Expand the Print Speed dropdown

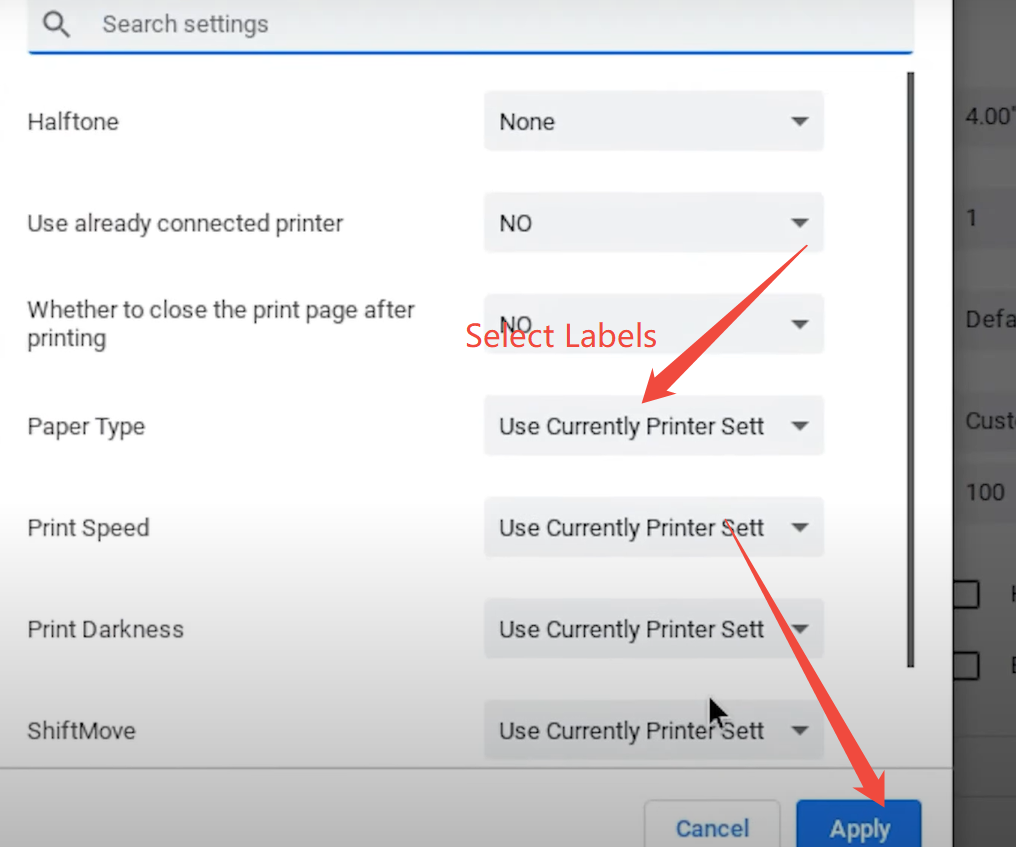(x=653, y=528)
